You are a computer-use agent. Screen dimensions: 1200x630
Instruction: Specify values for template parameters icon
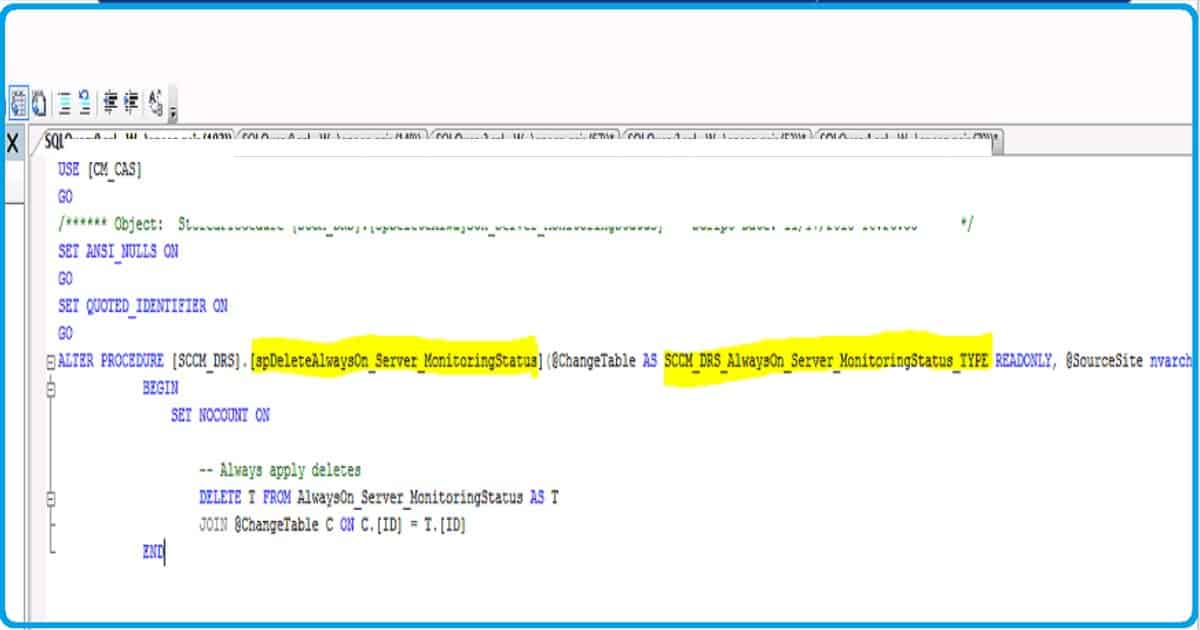click(156, 101)
